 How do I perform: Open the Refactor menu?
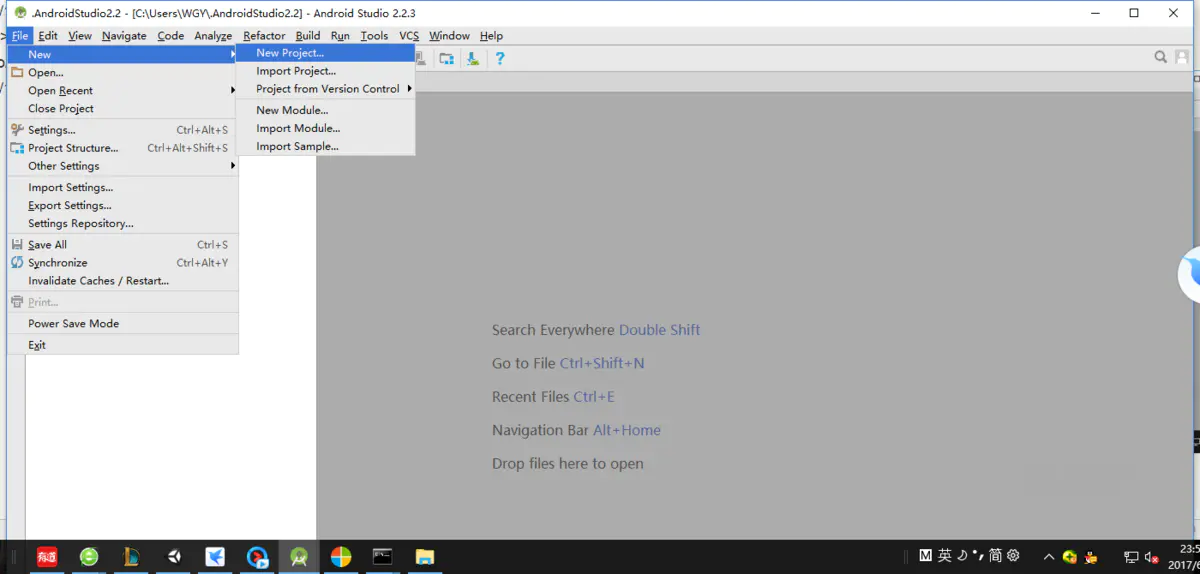(264, 36)
